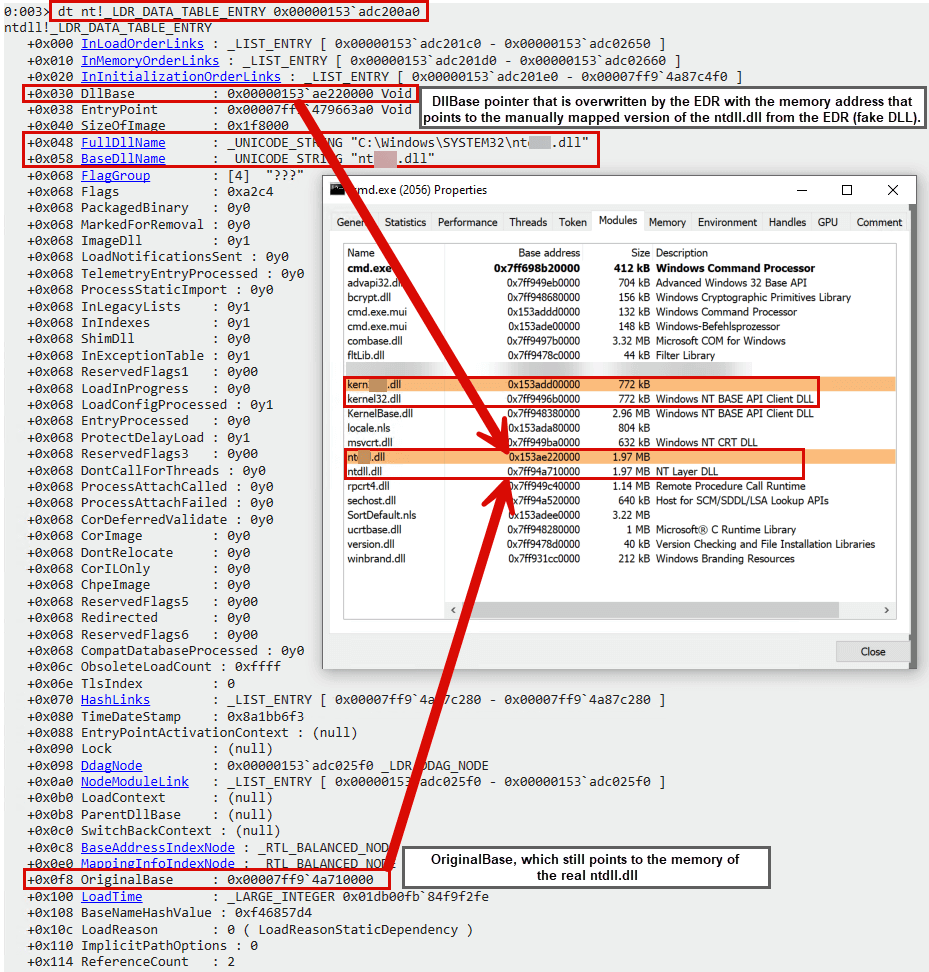
Task: Open the Token tab
Action: 572,221
